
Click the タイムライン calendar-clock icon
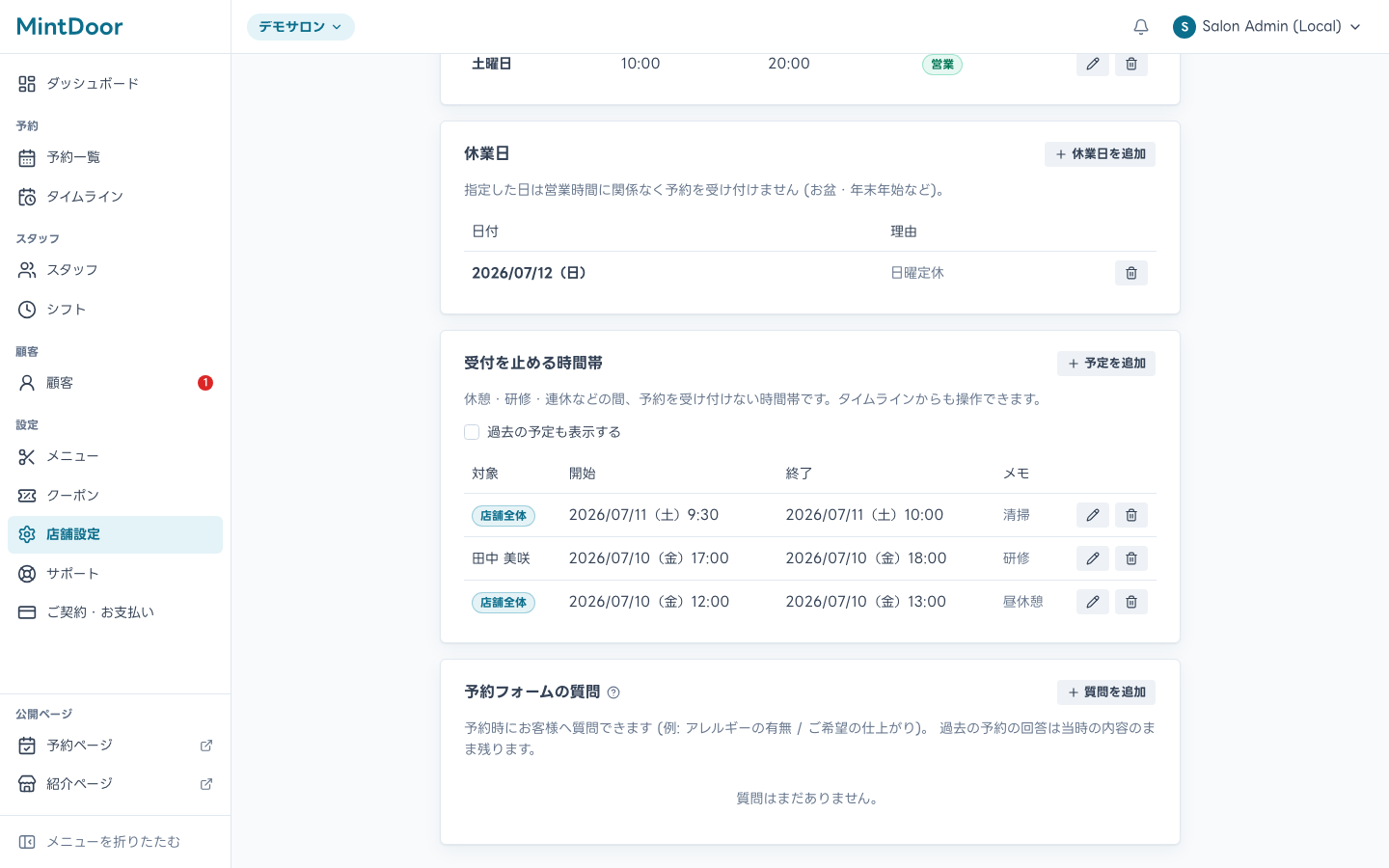27,197
